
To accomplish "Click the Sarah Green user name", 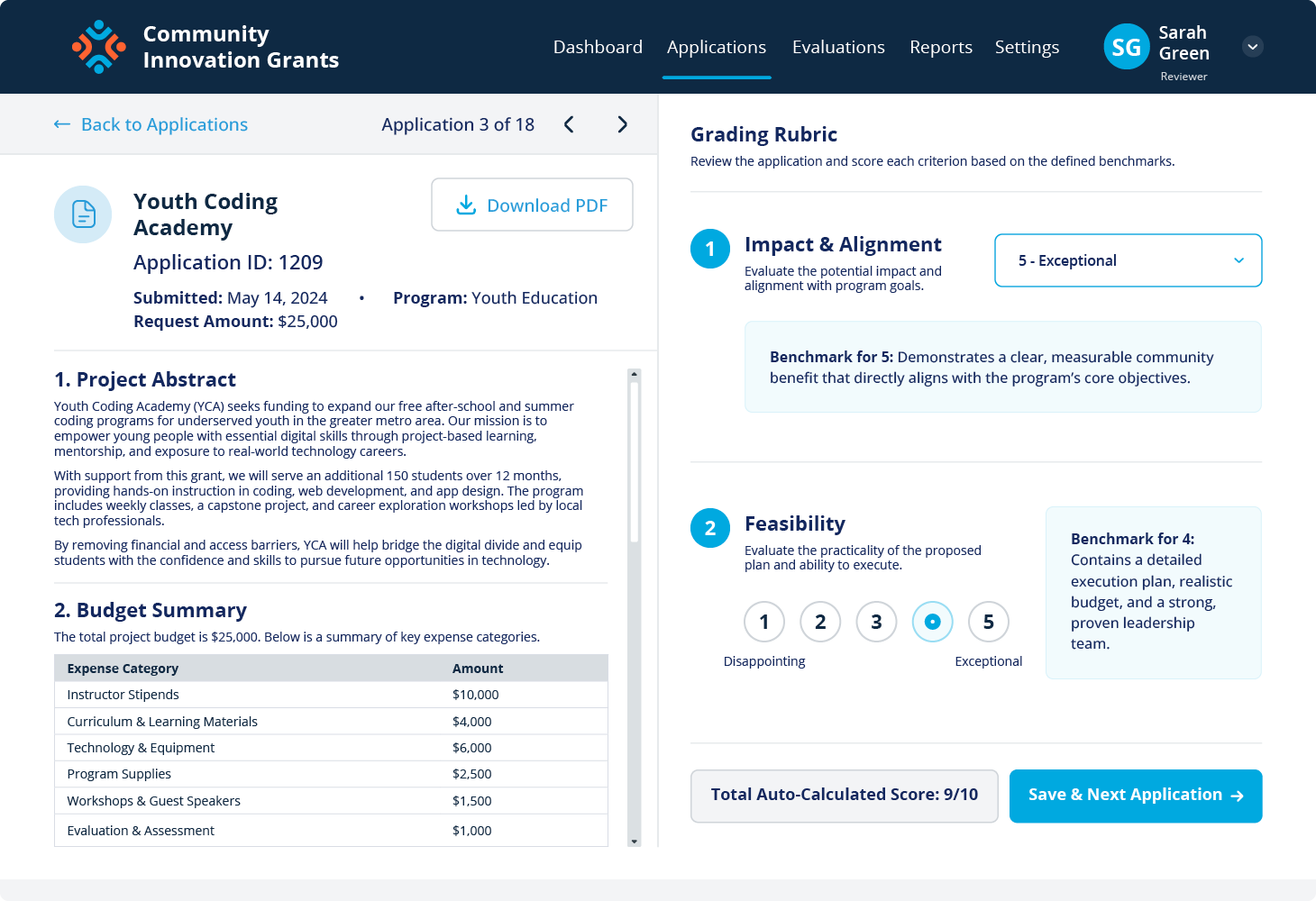I will [x=1183, y=43].
